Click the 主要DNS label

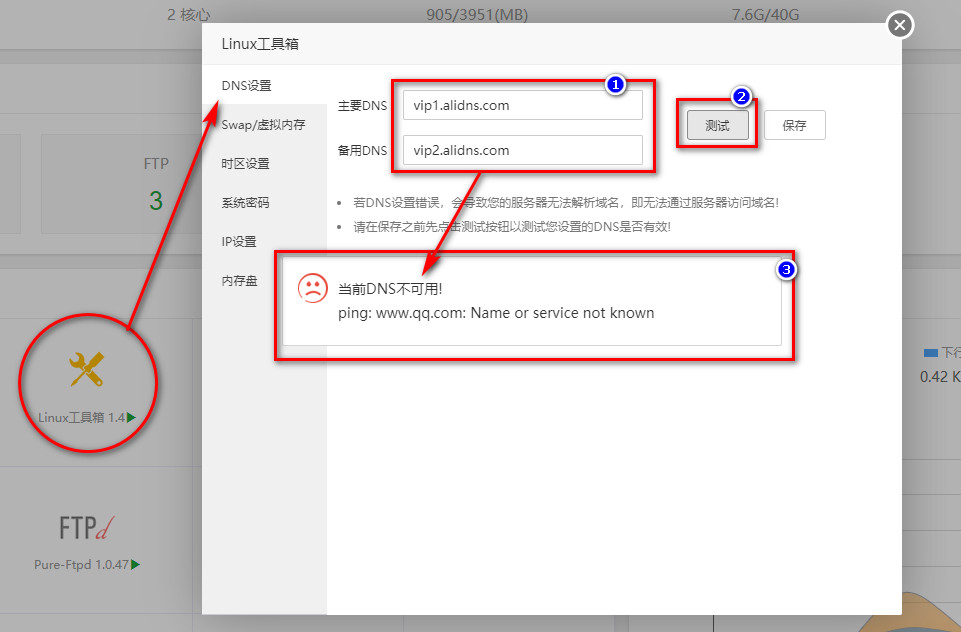362,105
